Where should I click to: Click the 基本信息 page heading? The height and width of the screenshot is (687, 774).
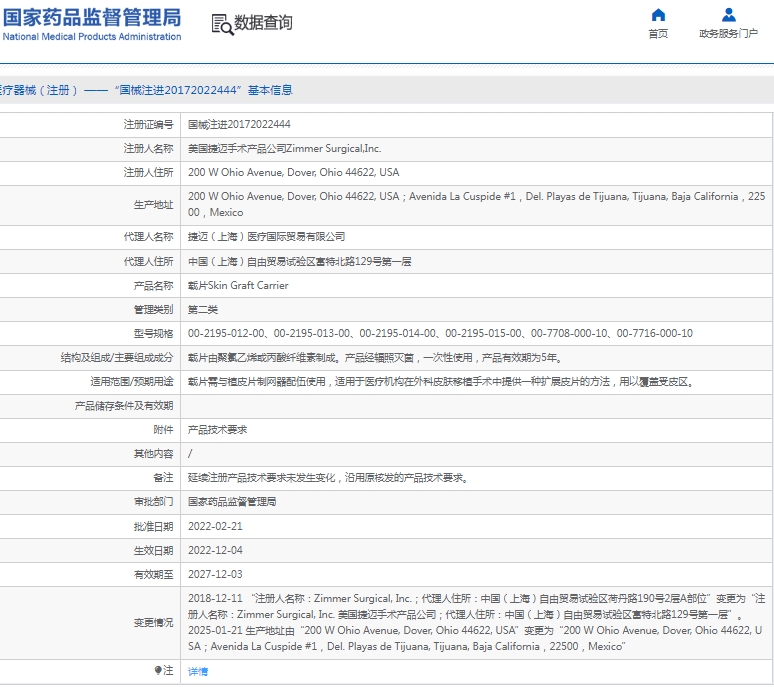(x=270, y=90)
